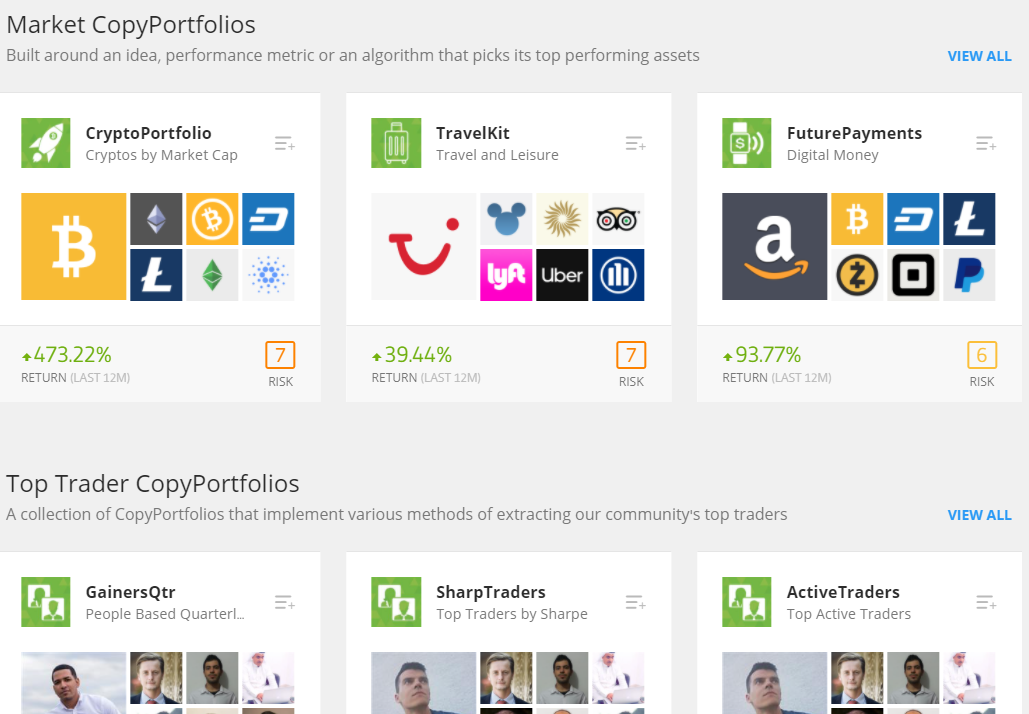
Task: Add CryptoPortfolio to watchlist
Action: (285, 144)
